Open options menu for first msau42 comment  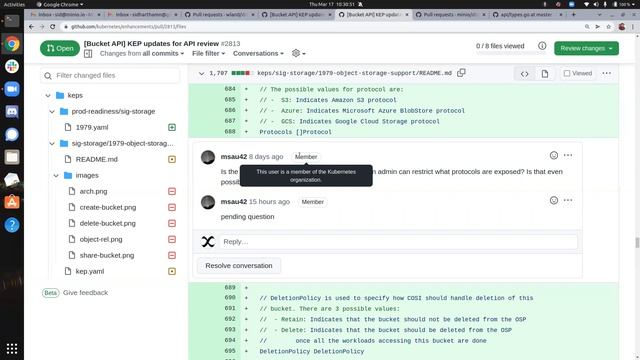pyautogui.click(x=568, y=155)
